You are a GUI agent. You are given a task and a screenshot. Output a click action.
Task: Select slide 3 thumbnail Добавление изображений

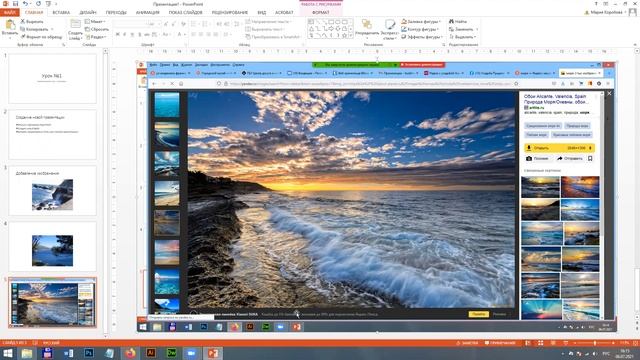tap(53, 191)
